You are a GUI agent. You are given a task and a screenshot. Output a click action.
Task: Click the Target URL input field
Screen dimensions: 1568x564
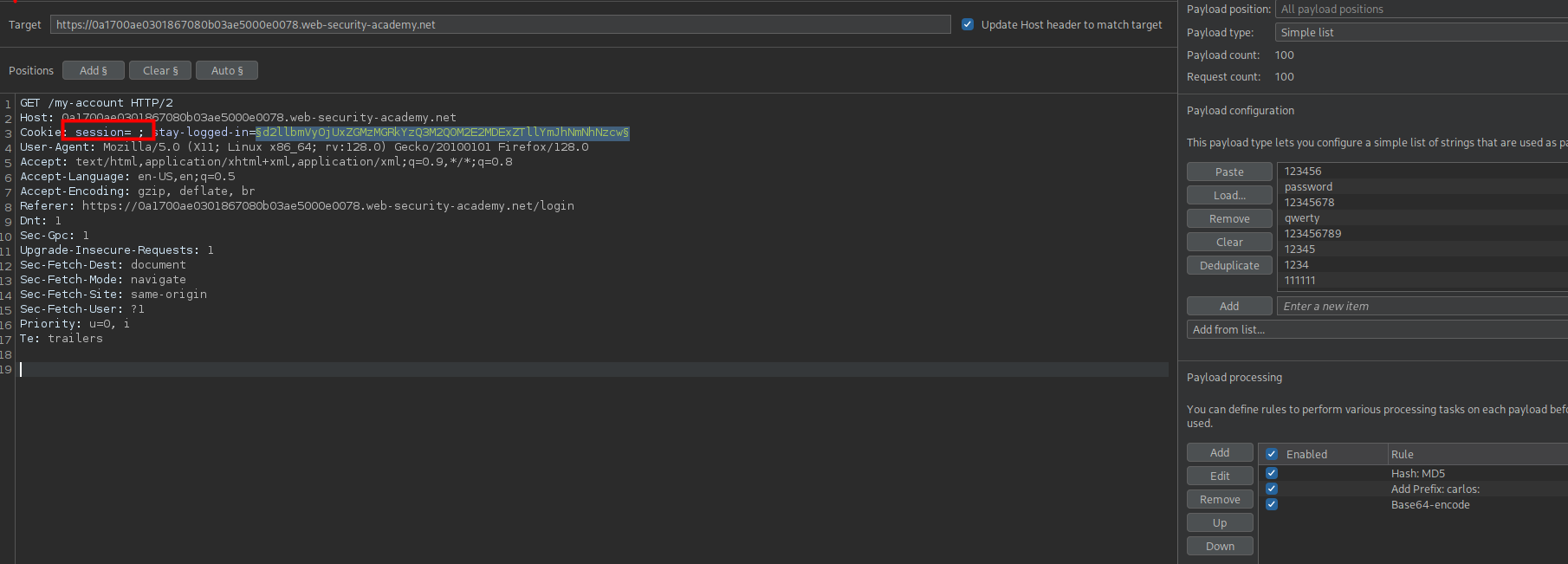tap(500, 24)
